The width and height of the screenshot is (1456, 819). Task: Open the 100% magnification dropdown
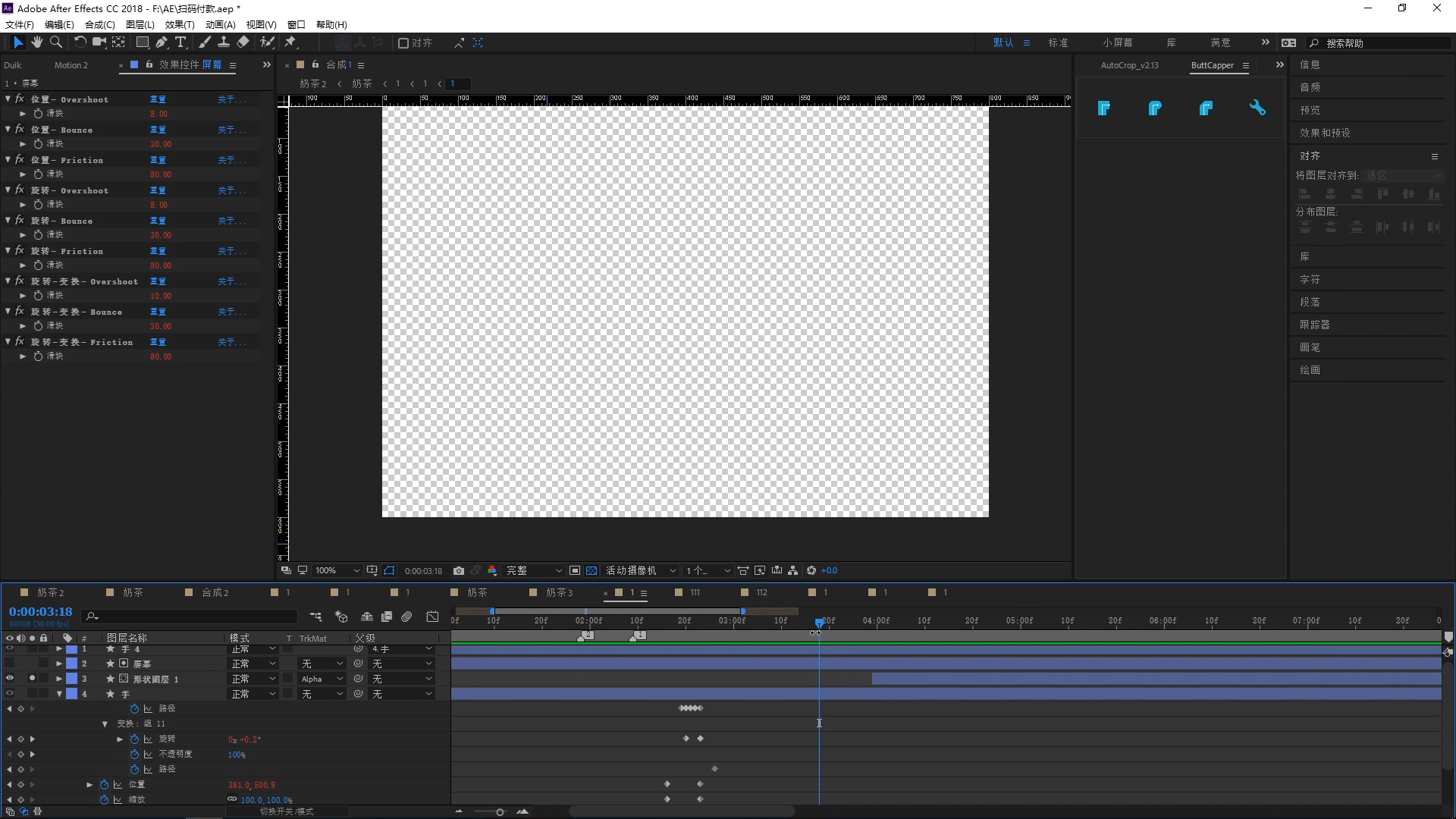coord(337,570)
